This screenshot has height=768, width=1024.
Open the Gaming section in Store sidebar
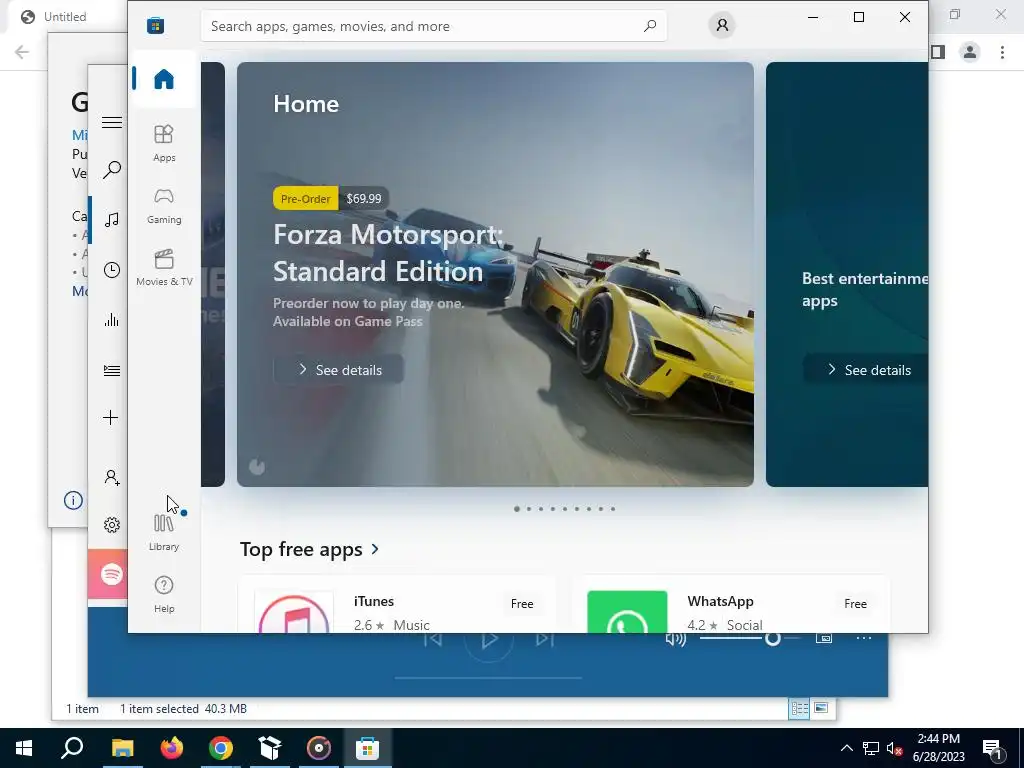pyautogui.click(x=164, y=206)
